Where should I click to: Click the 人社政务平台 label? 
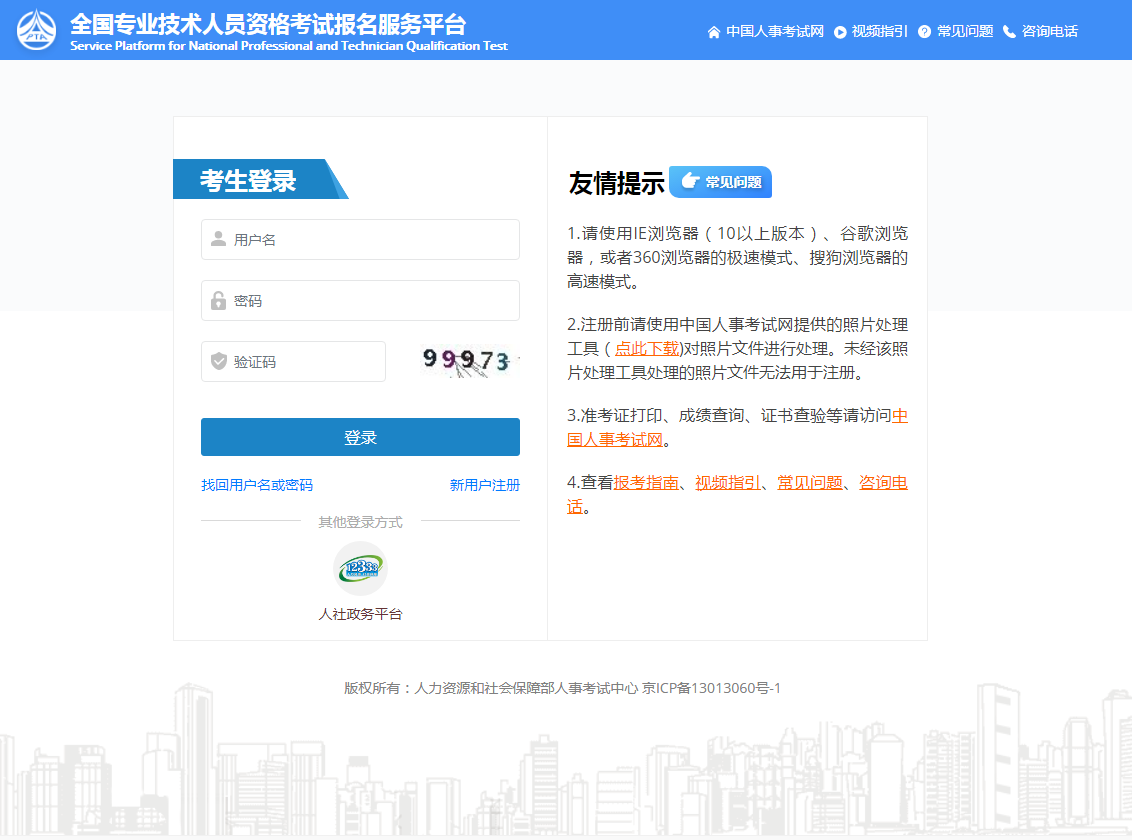[x=360, y=614]
